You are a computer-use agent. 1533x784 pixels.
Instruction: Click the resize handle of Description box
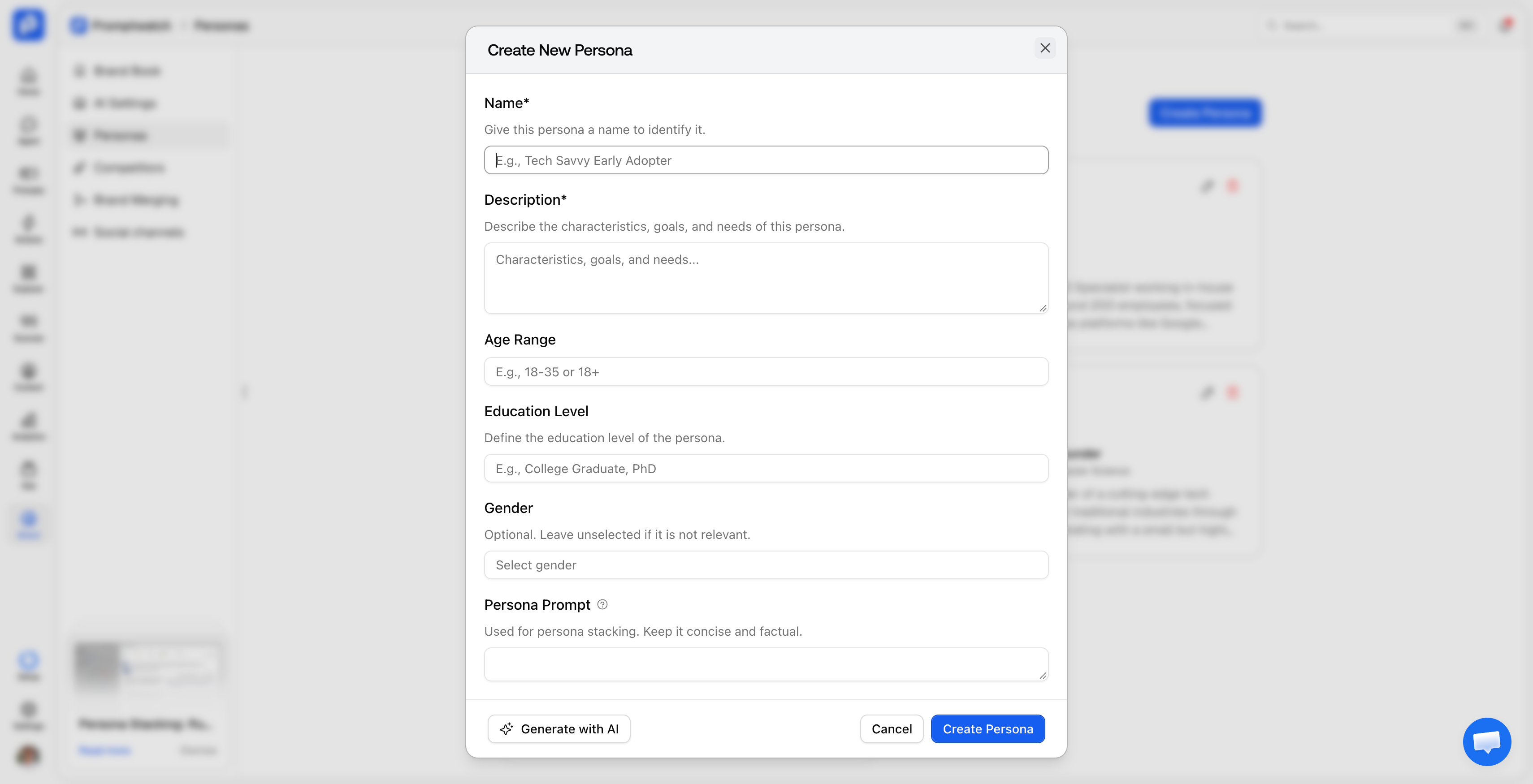[1043, 308]
